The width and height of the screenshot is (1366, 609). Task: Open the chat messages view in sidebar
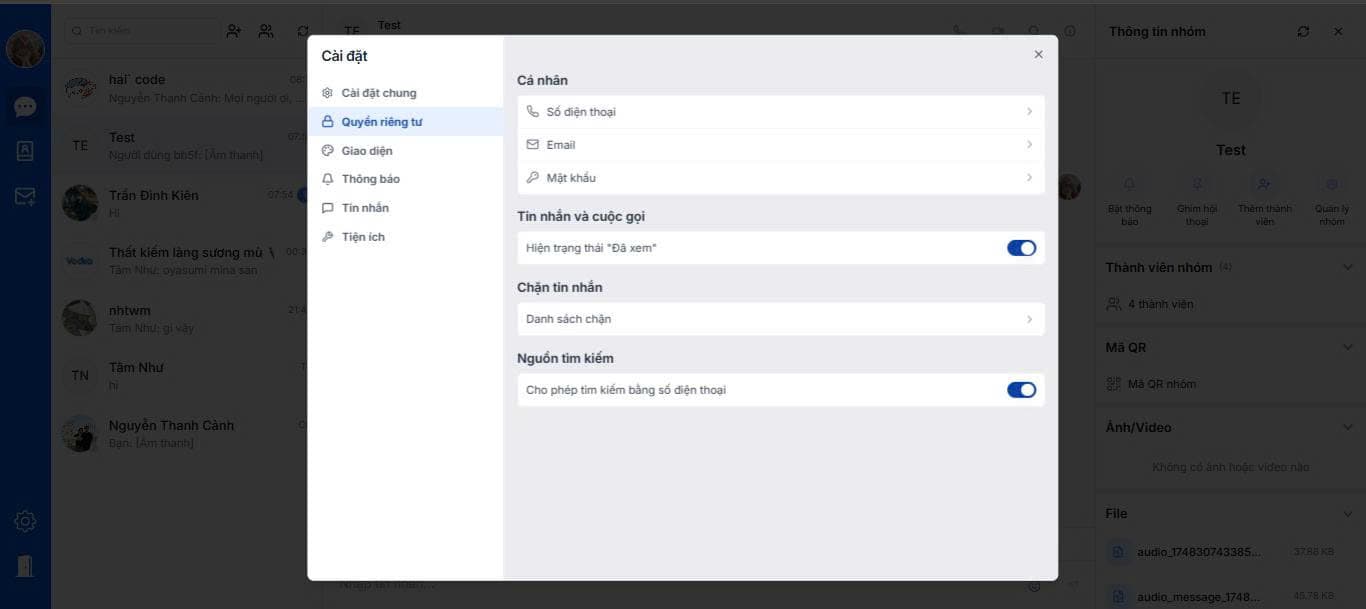[x=25, y=107]
